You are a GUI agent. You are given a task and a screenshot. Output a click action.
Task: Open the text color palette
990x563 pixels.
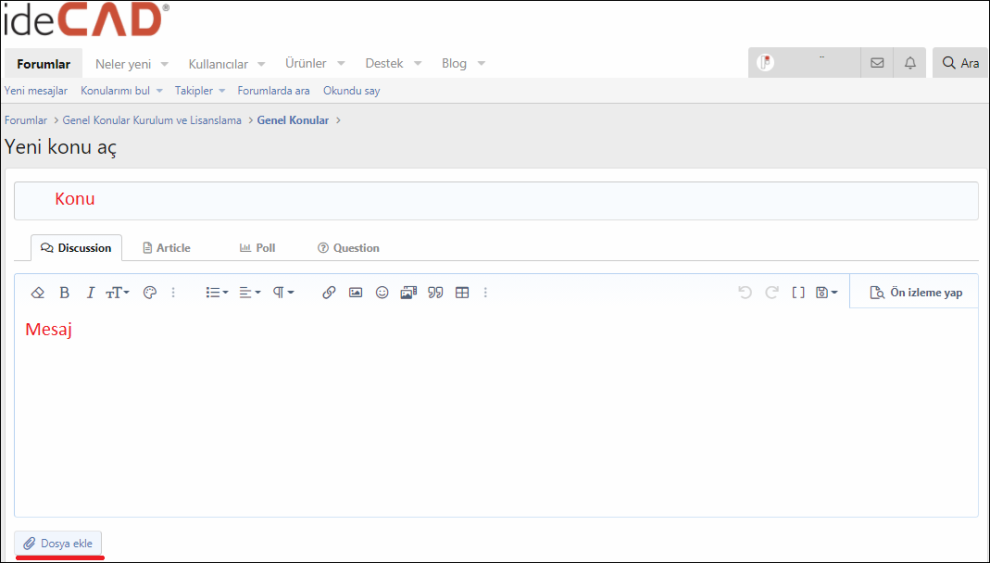point(150,293)
